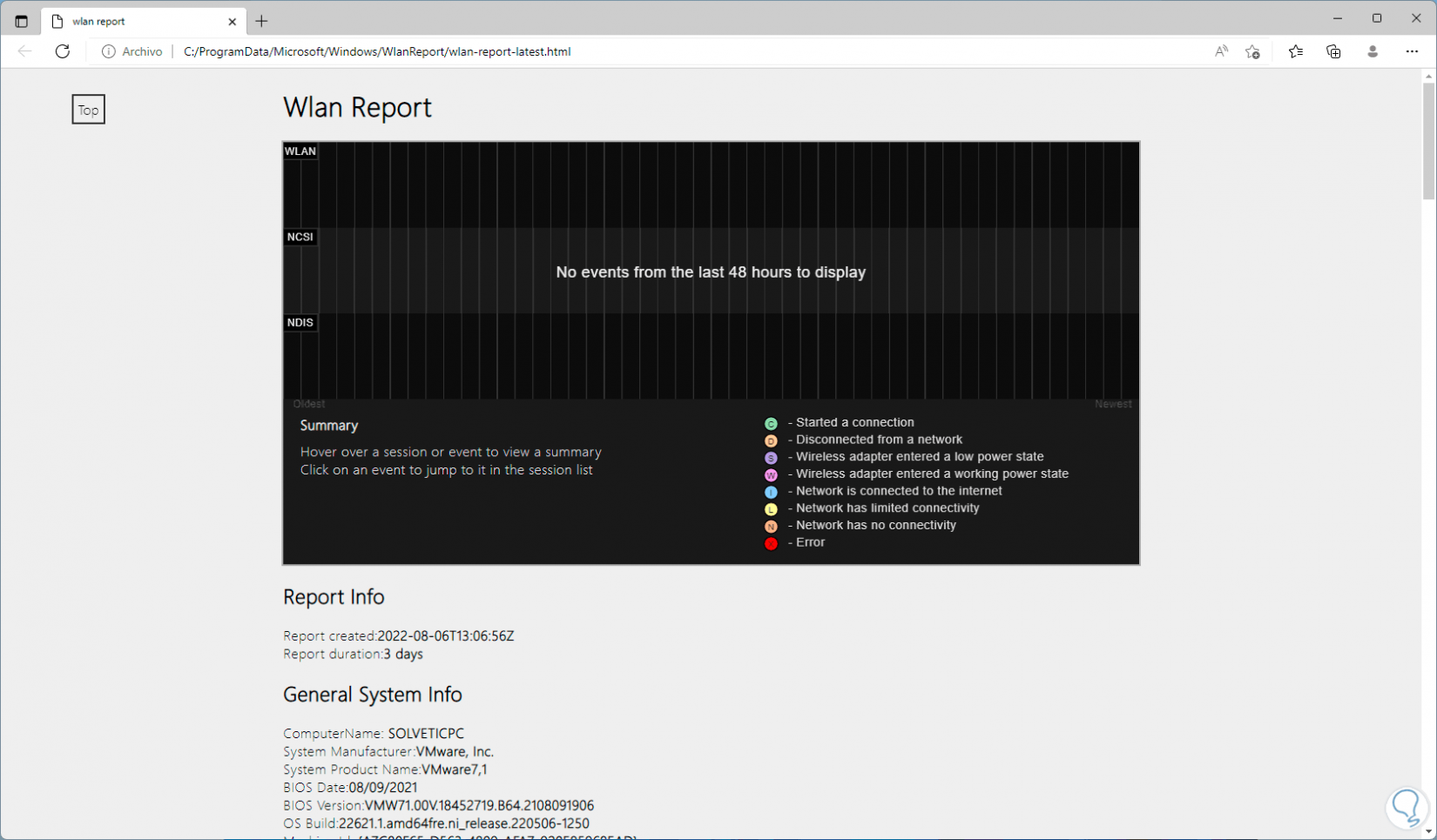Open the tab actions menu icon
This screenshot has height=840, width=1437.
pyautogui.click(x=22, y=21)
